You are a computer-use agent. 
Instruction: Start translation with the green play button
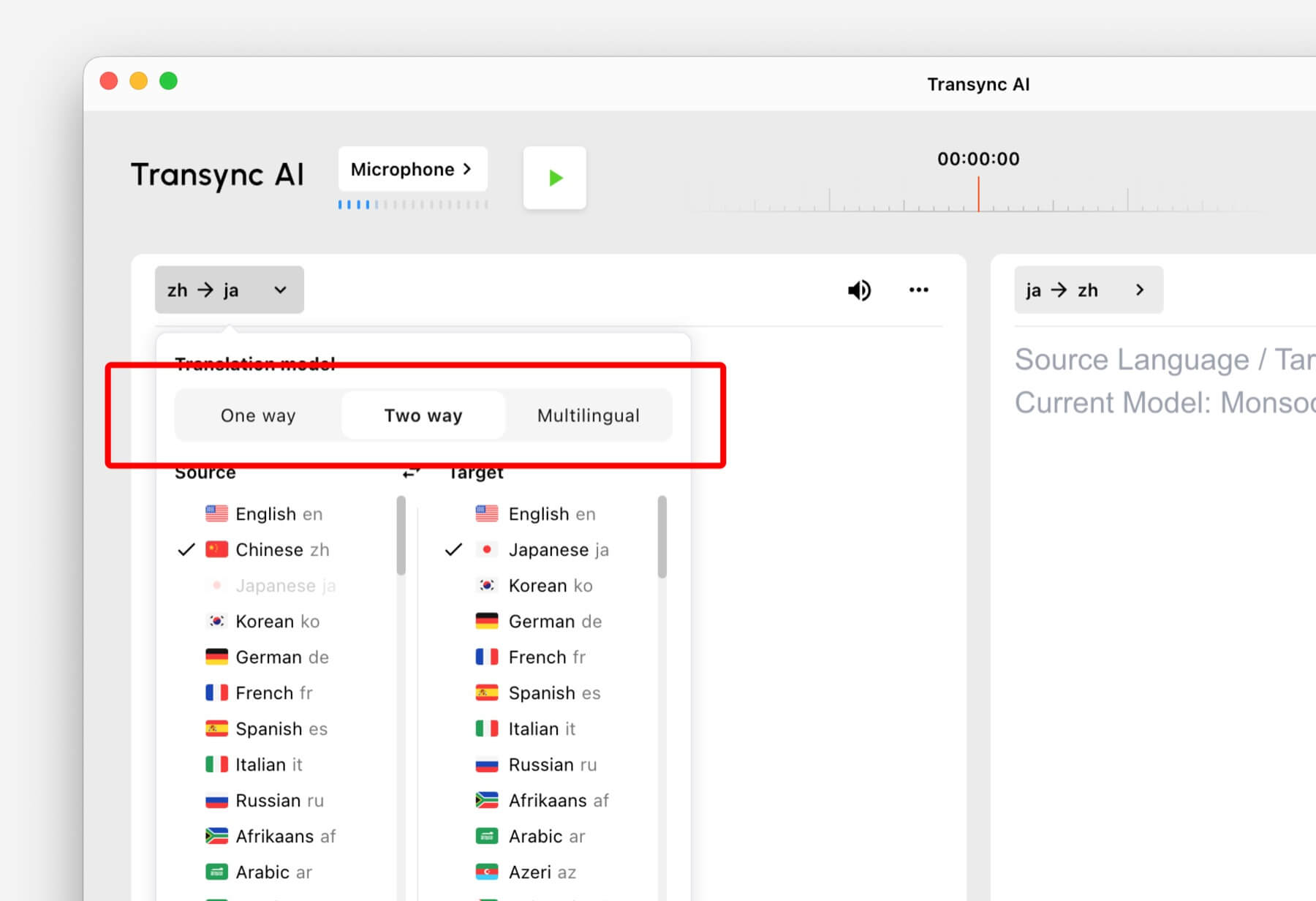click(554, 178)
